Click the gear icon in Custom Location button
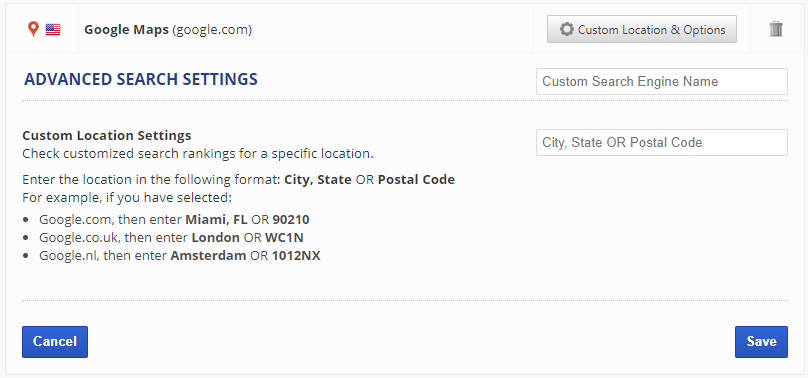The image size is (808, 378). [x=567, y=29]
